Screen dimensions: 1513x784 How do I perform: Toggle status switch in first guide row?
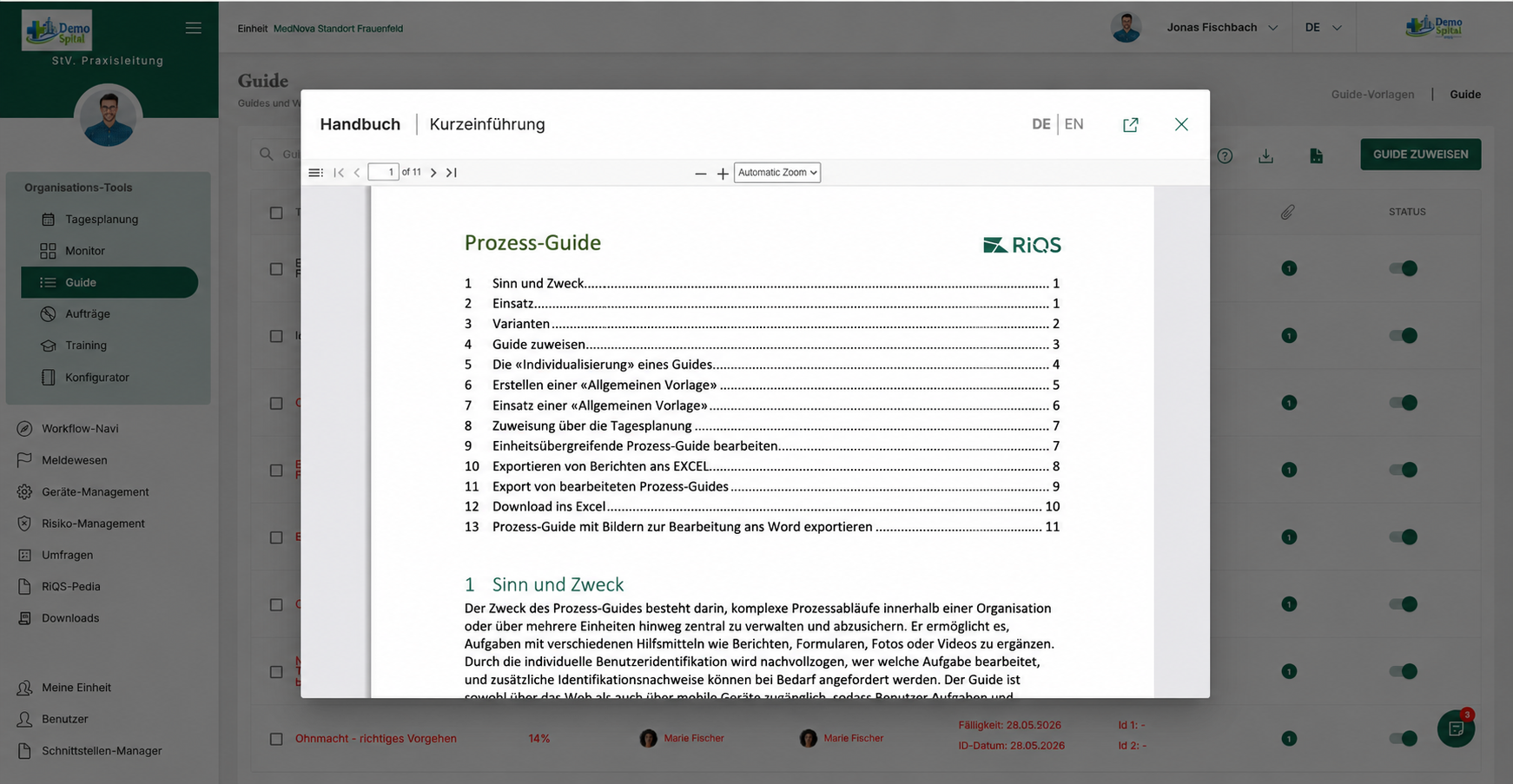(x=1404, y=268)
